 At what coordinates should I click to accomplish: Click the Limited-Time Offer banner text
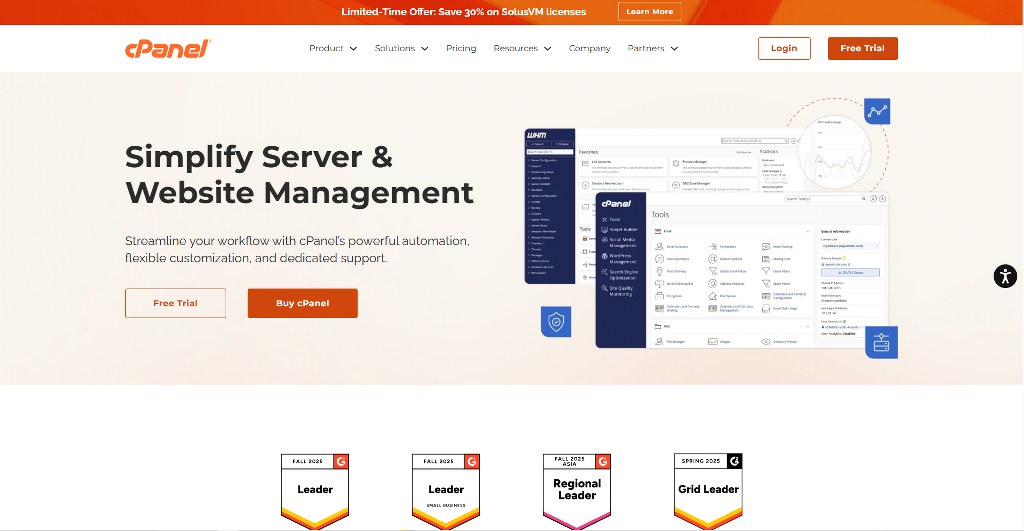pos(464,12)
